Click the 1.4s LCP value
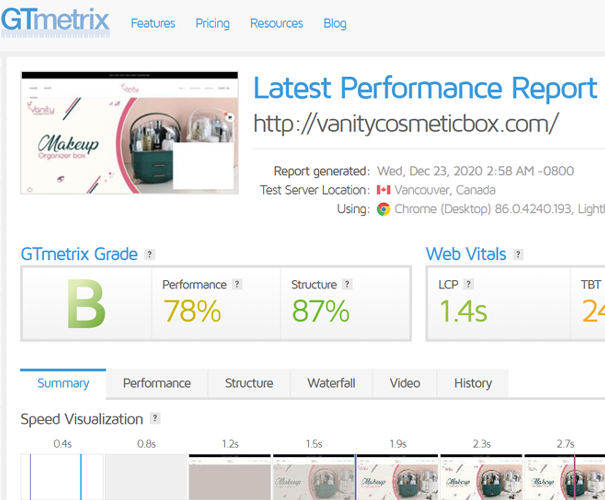605x500 pixels. click(x=463, y=311)
